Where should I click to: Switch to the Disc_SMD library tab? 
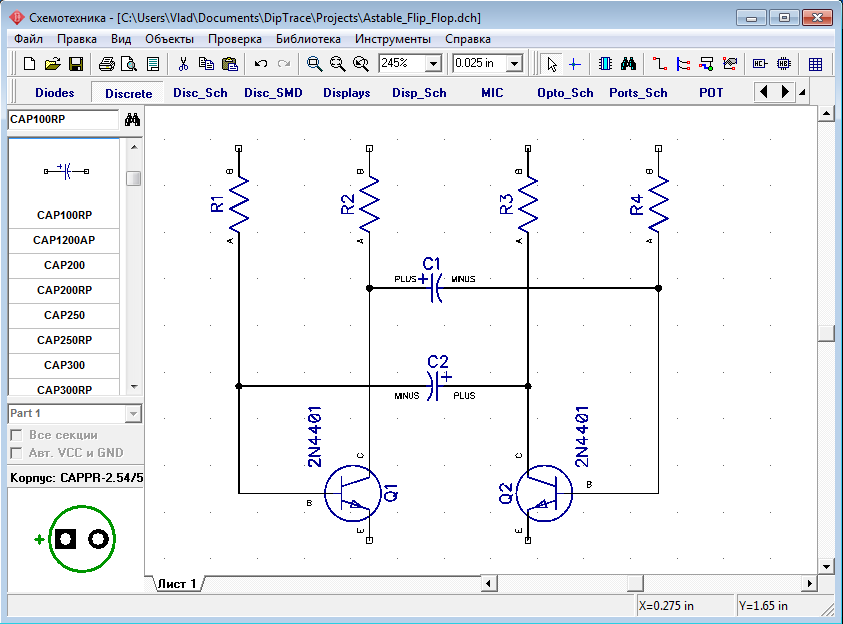tap(273, 93)
